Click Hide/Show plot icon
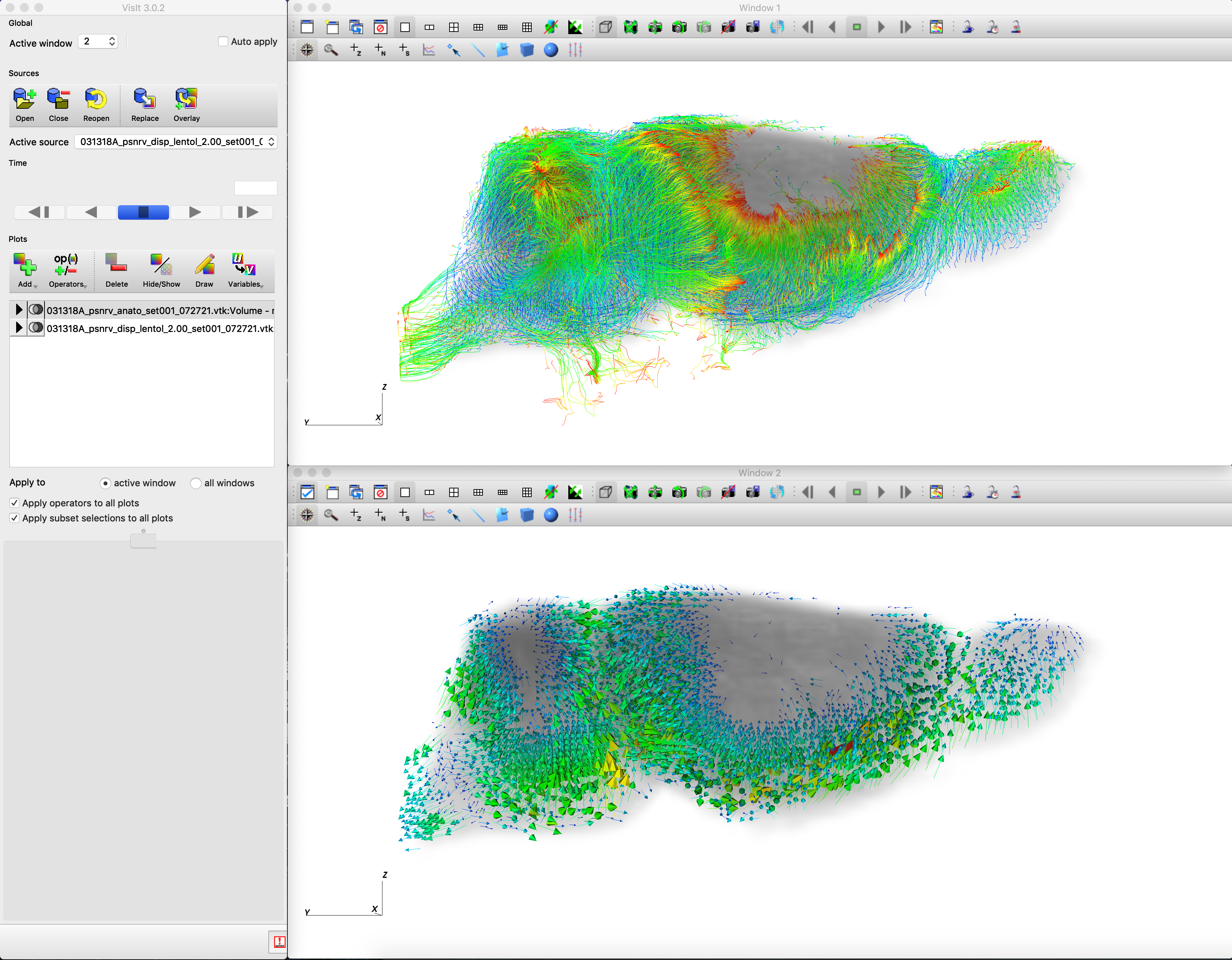This screenshot has height=960, width=1232. point(161,265)
